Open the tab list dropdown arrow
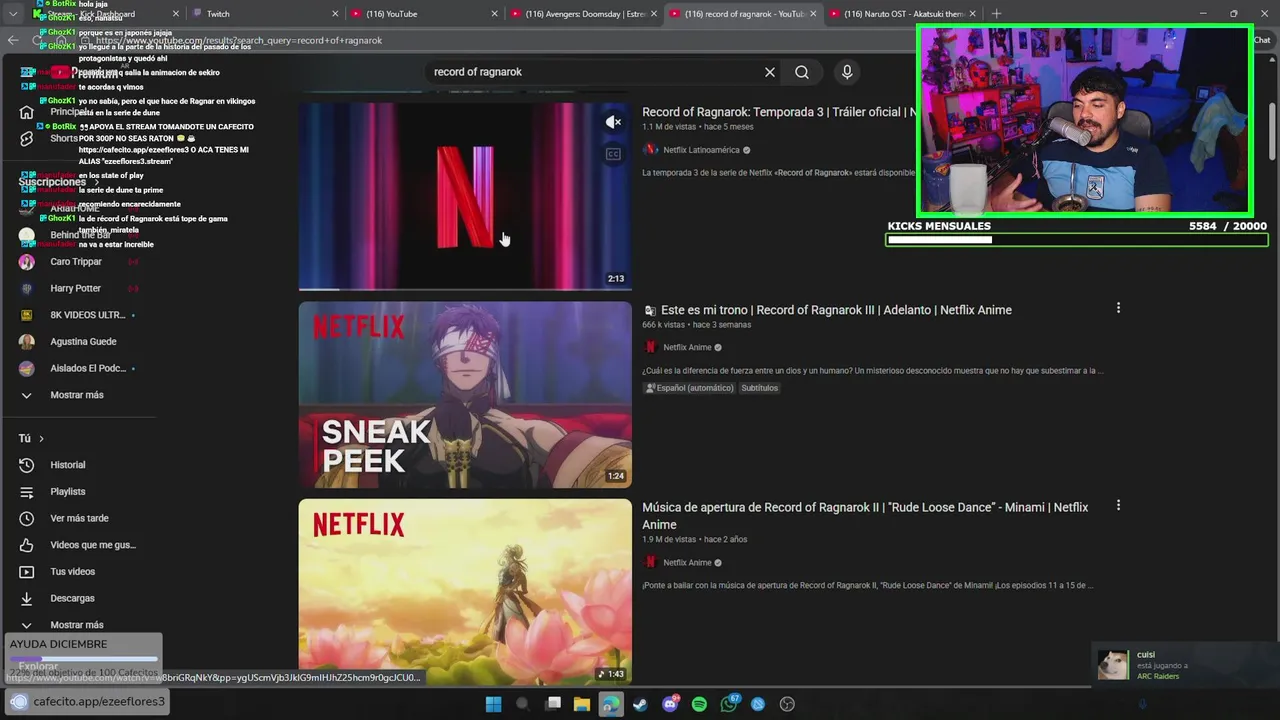 click(x=13, y=14)
